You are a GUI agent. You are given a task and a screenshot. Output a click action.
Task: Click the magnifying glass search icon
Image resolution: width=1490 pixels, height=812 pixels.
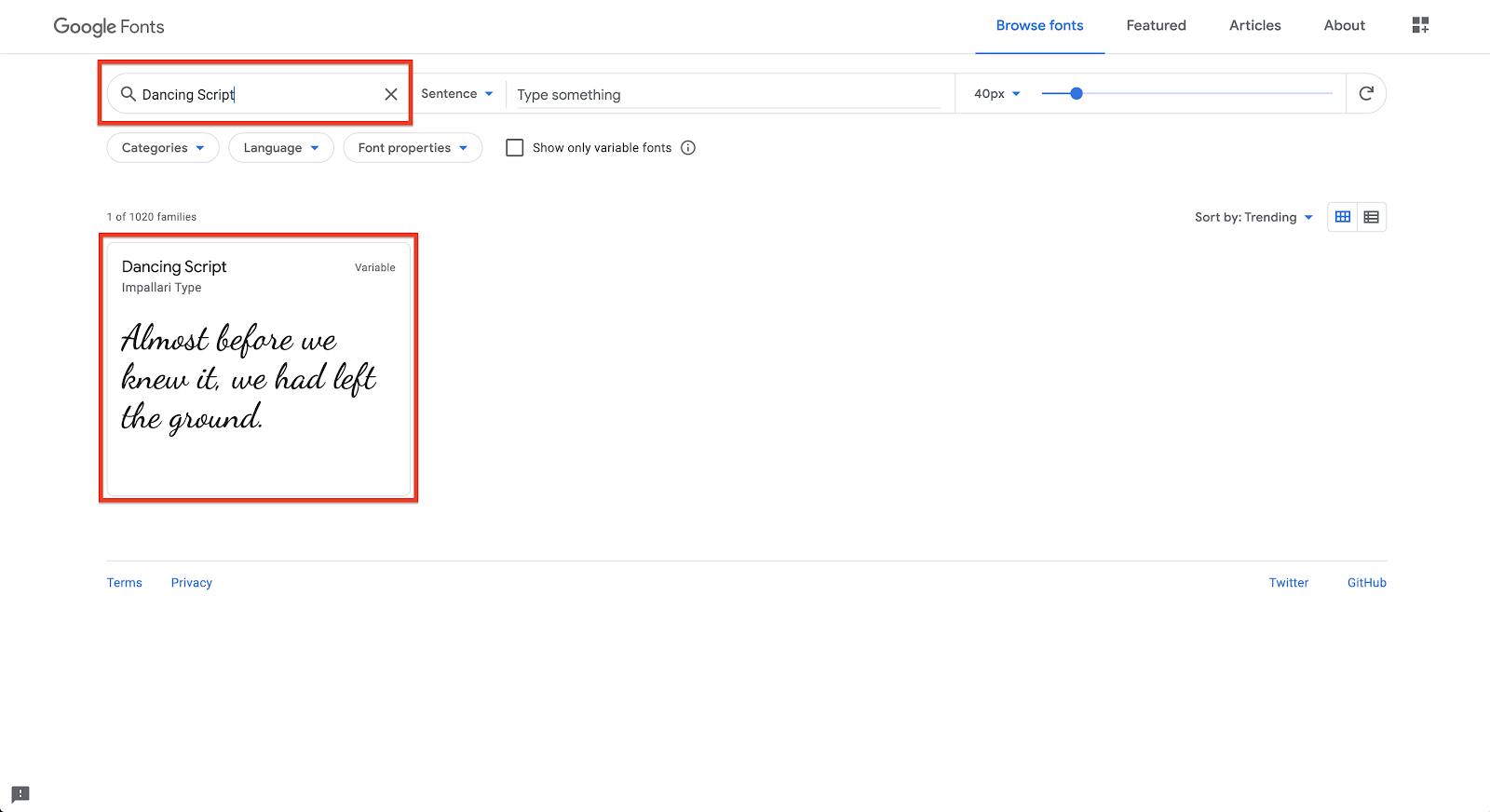point(129,94)
